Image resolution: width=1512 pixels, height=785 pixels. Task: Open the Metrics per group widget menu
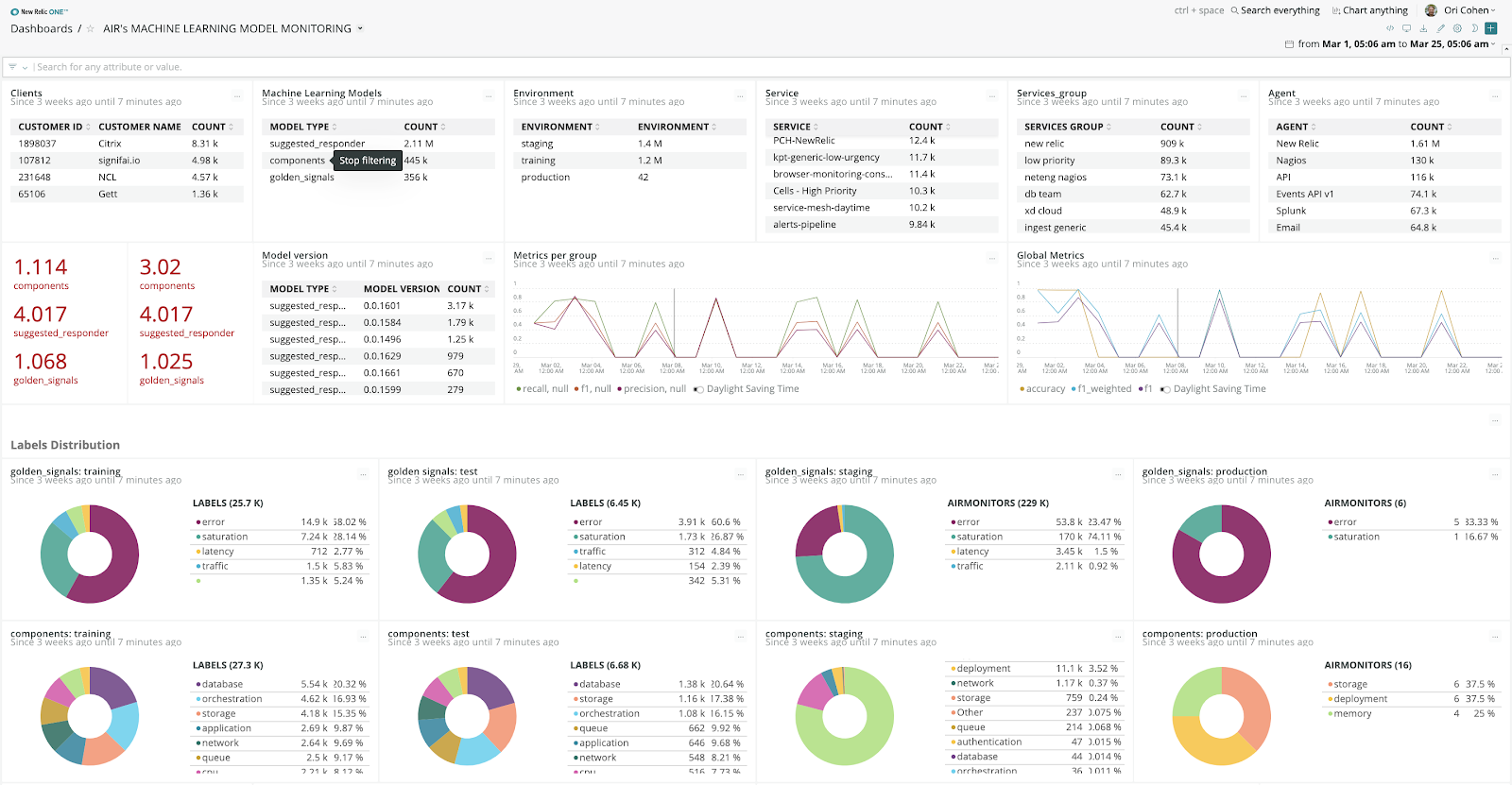[992, 258]
